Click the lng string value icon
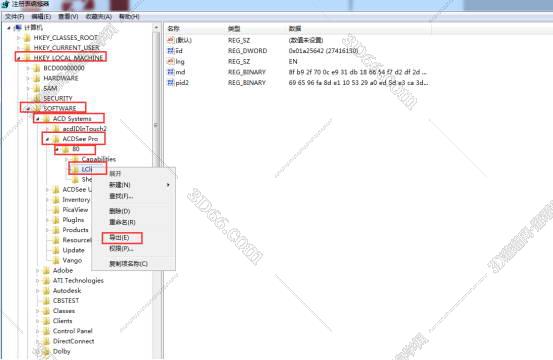Screen dimensions: 553x360 click(171, 61)
